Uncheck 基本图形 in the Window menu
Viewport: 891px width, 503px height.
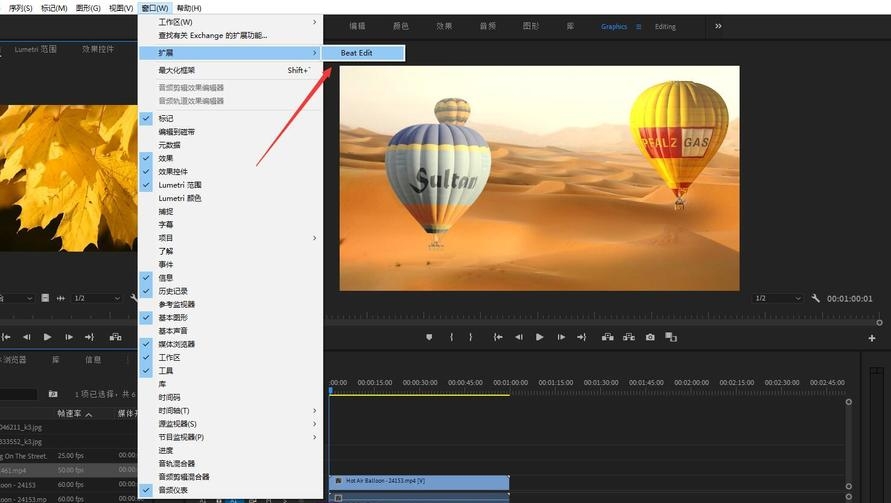(x=146, y=317)
